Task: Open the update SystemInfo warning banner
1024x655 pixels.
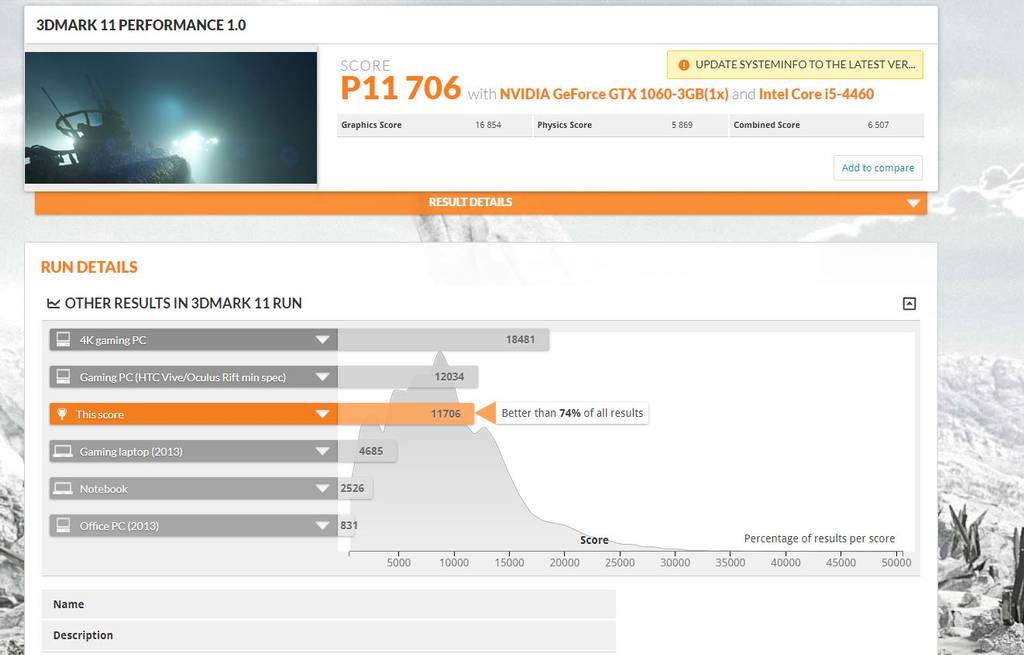Action: 795,65
